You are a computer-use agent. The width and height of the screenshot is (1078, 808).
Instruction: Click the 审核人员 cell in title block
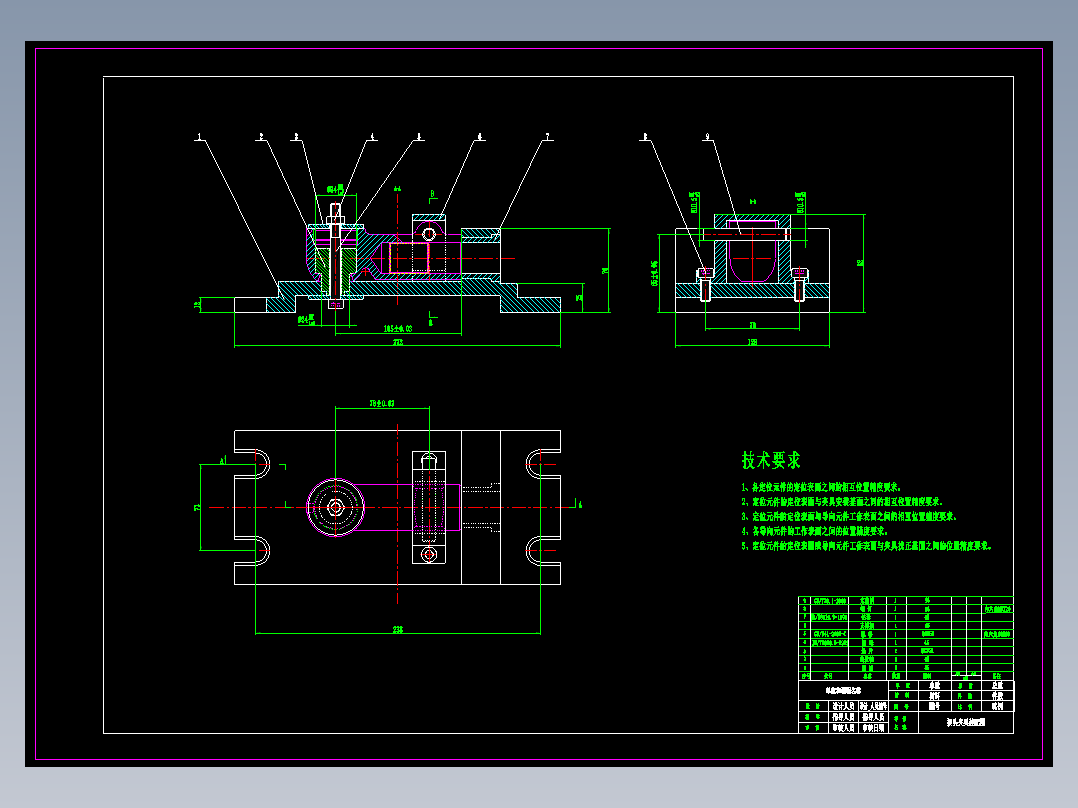coord(843,728)
